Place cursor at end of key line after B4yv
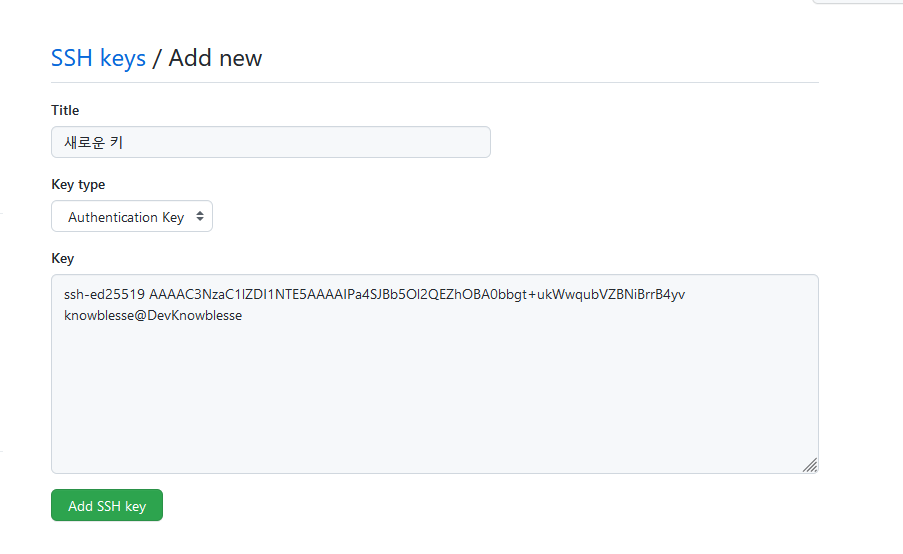903x554 pixels. [686, 294]
